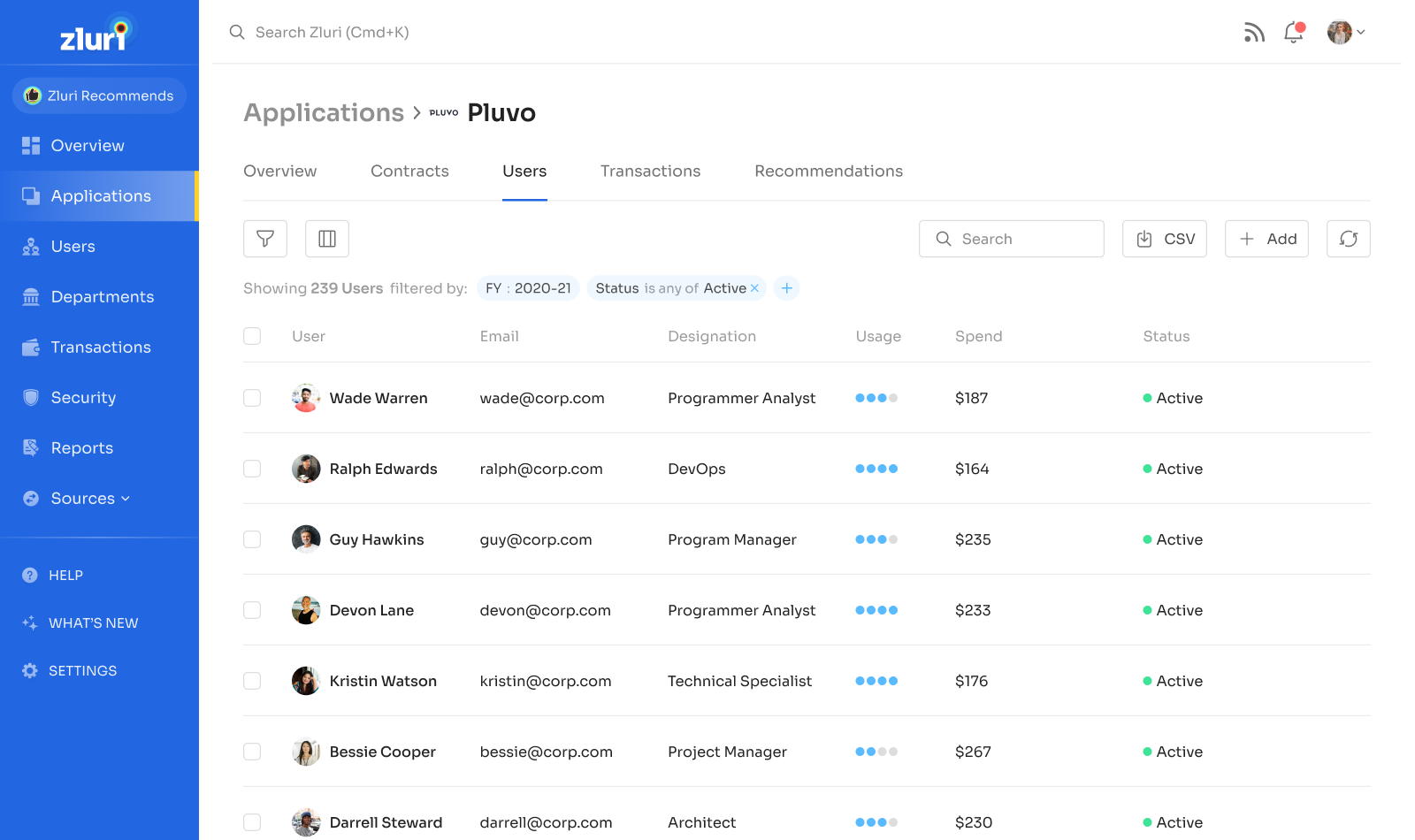Click the Status column header
The height and width of the screenshot is (840, 1415).
tap(1166, 336)
